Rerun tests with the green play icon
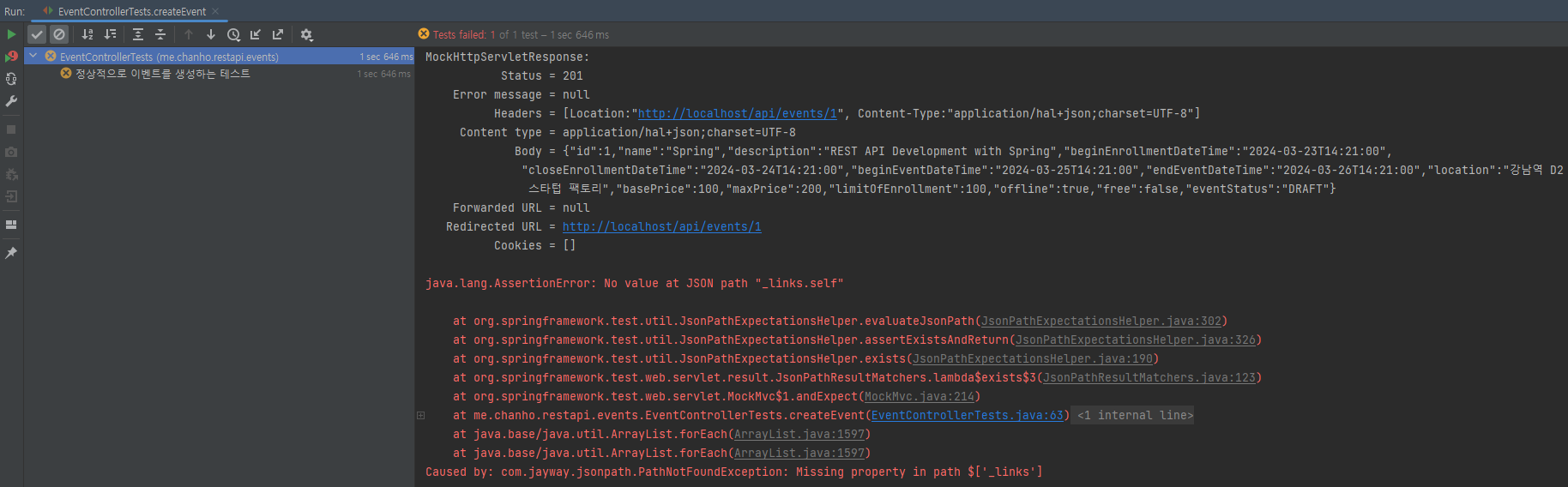Screen dimensions: 1568x487 coord(11,34)
